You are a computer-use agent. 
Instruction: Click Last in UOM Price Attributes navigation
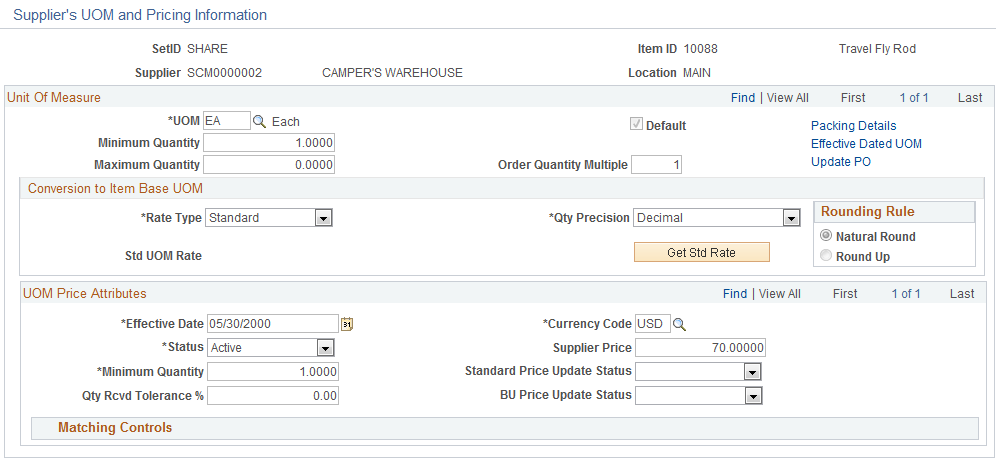coord(962,293)
